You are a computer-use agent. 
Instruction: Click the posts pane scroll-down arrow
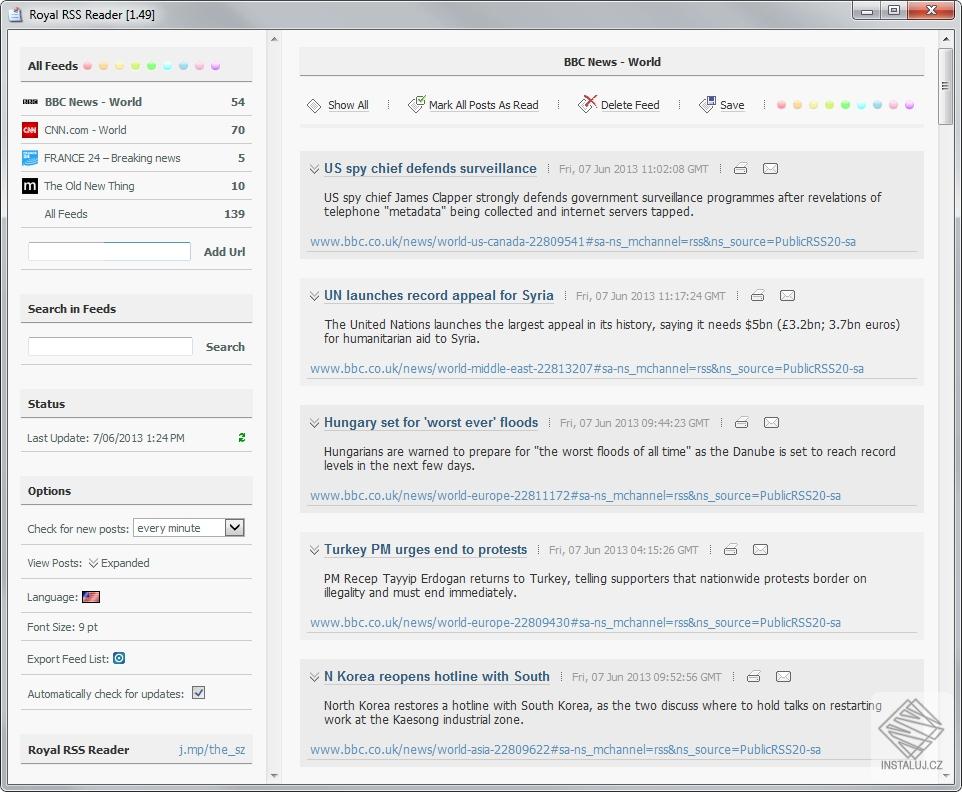[x=945, y=776]
